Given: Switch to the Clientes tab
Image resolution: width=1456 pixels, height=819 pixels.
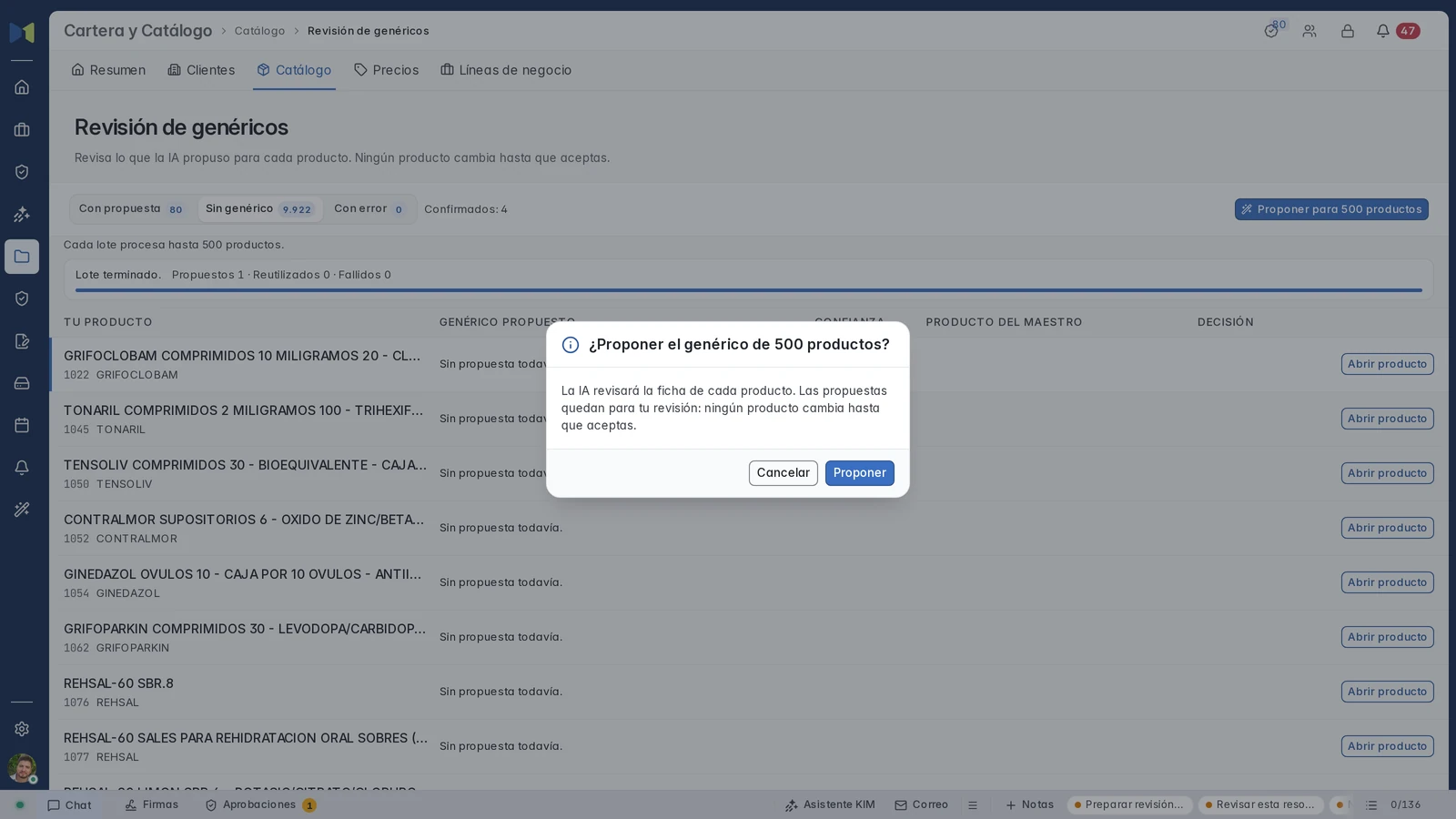Looking at the screenshot, I should 201,70.
